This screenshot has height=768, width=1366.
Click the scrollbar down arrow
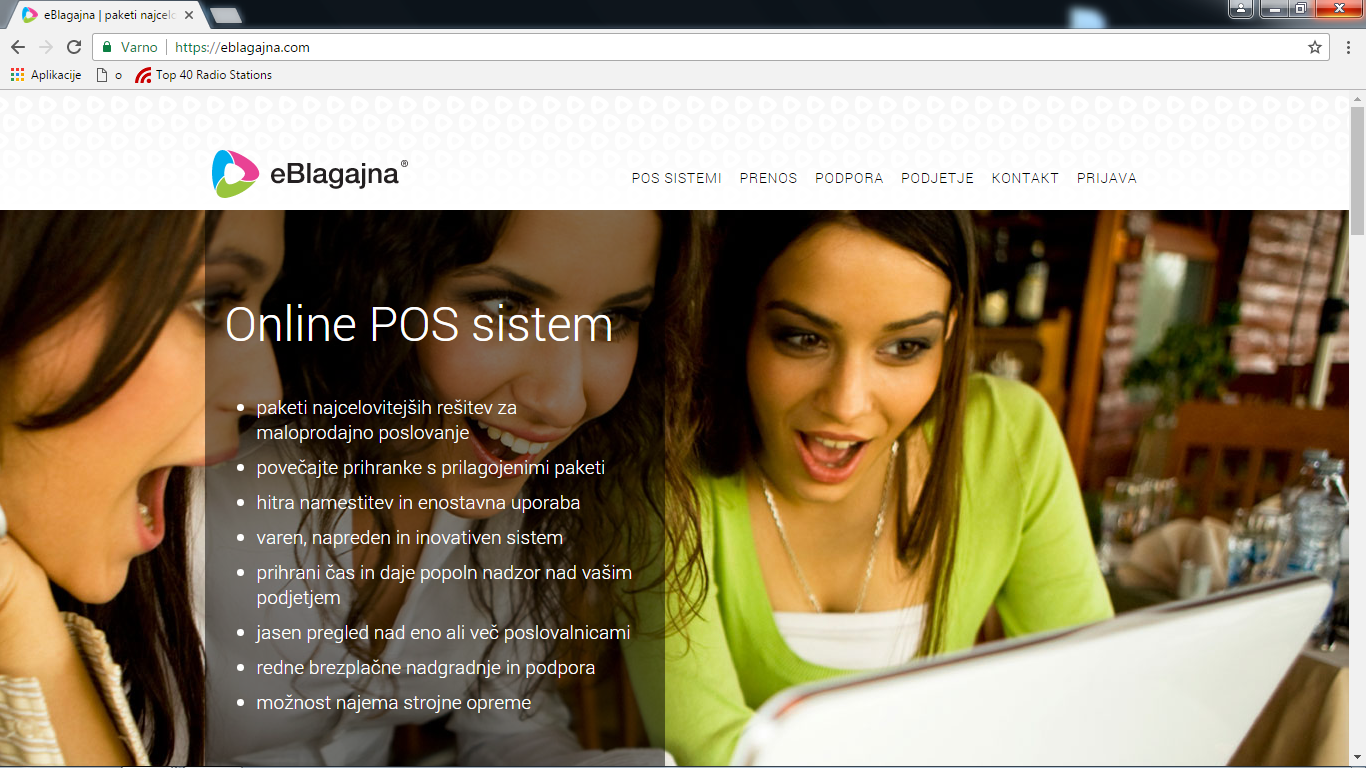pos(1357,759)
